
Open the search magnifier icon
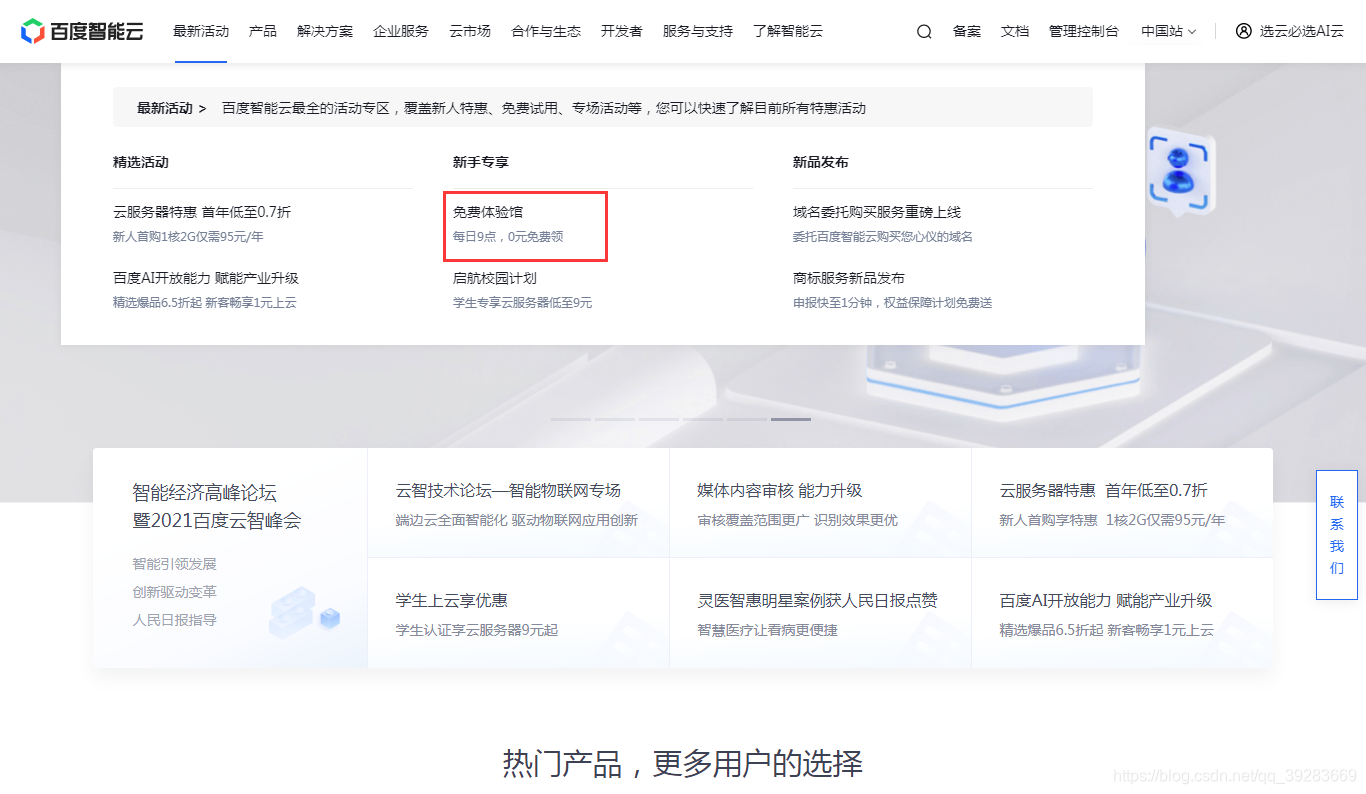(x=924, y=31)
